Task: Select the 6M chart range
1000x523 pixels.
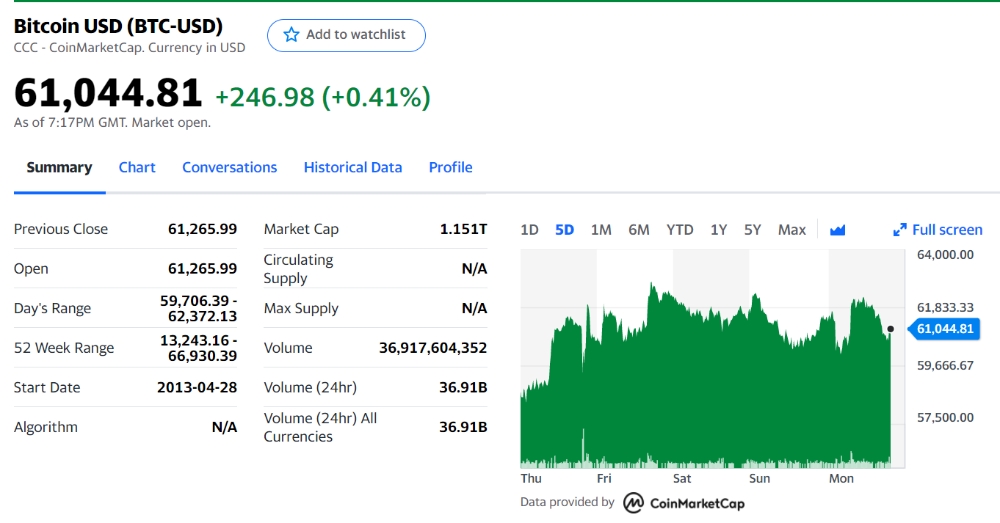Action: 638,230
